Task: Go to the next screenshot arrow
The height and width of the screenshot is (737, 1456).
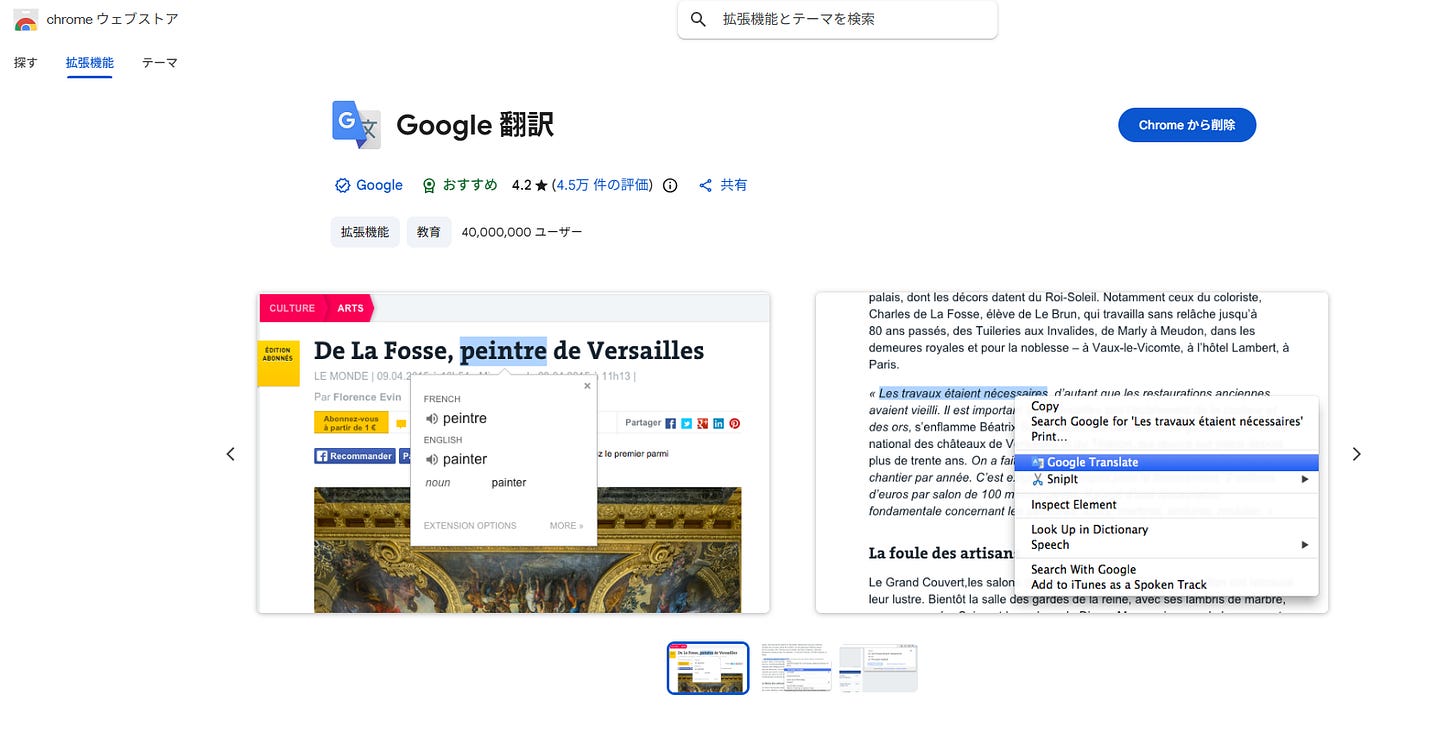Action: [1356, 454]
